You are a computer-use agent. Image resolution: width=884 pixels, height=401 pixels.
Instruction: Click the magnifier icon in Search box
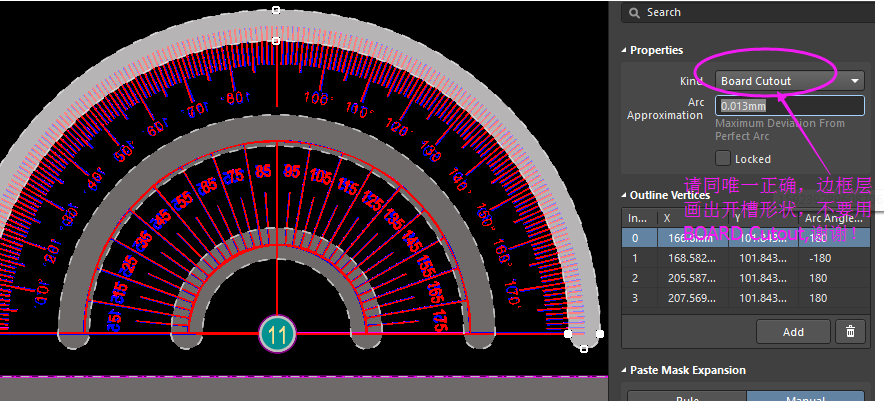coord(634,12)
